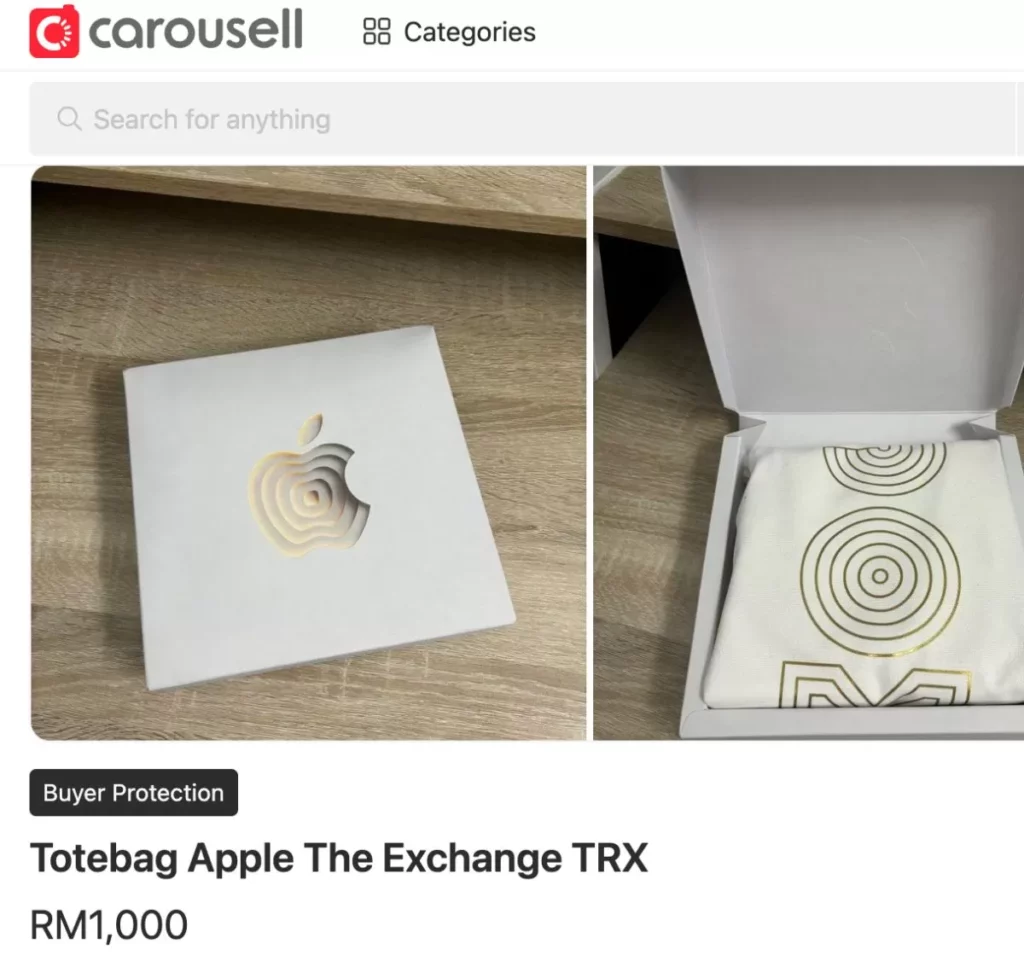This screenshot has width=1024, height=955.
Task: Open listing titled Totebag Apple The Exchange TRX
Action: pyautogui.click(x=339, y=858)
